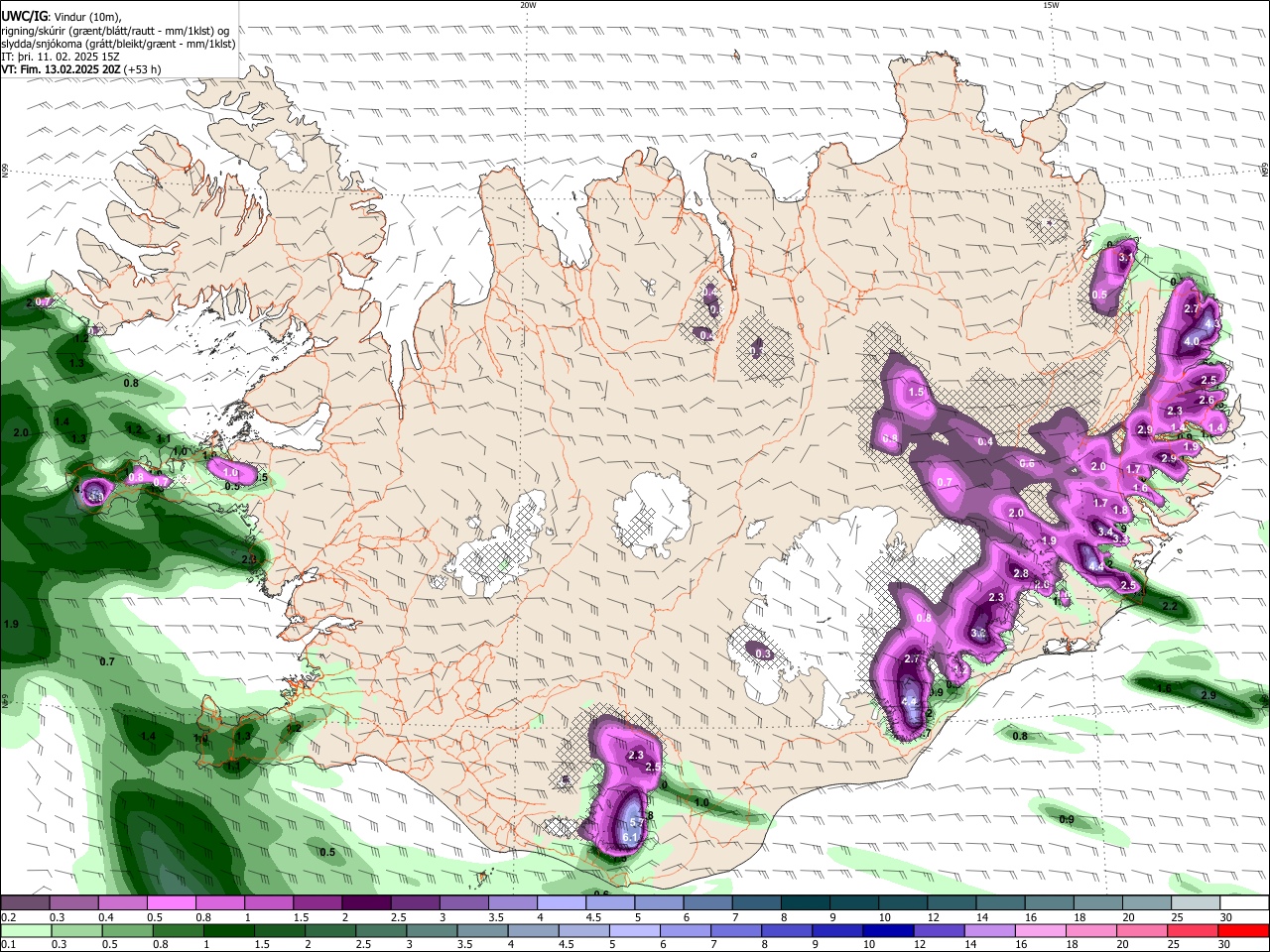Screen dimensions: 1270x952
Task: Pick the palest green rain swatch at 0.1
Action: point(25,931)
